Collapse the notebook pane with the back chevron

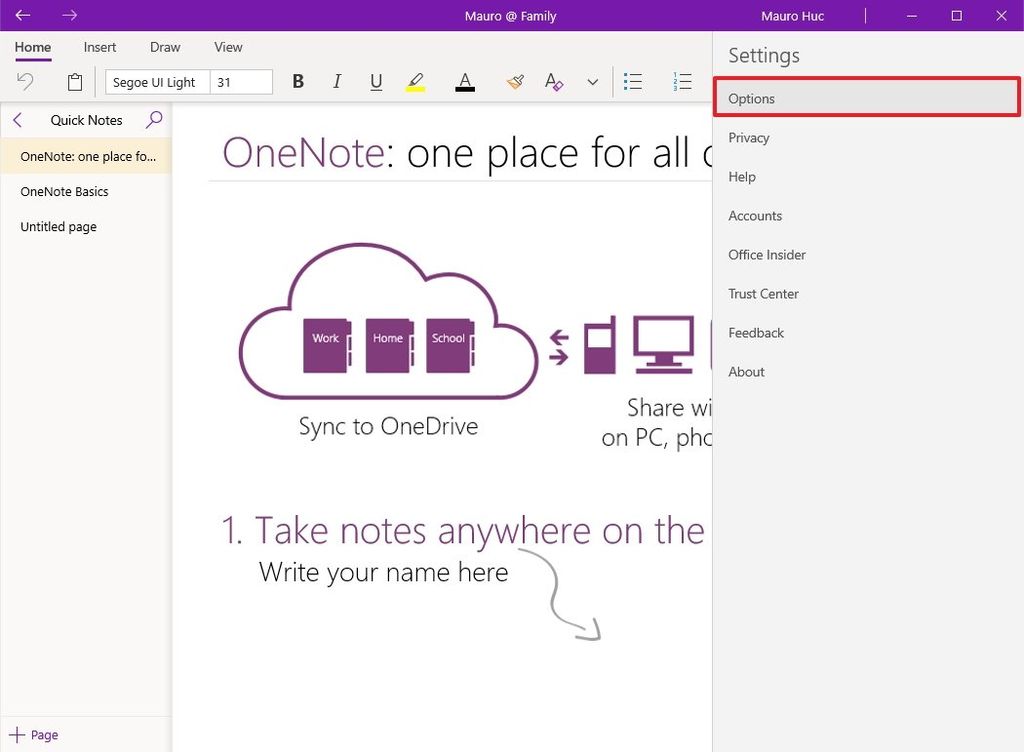pyautogui.click(x=17, y=119)
